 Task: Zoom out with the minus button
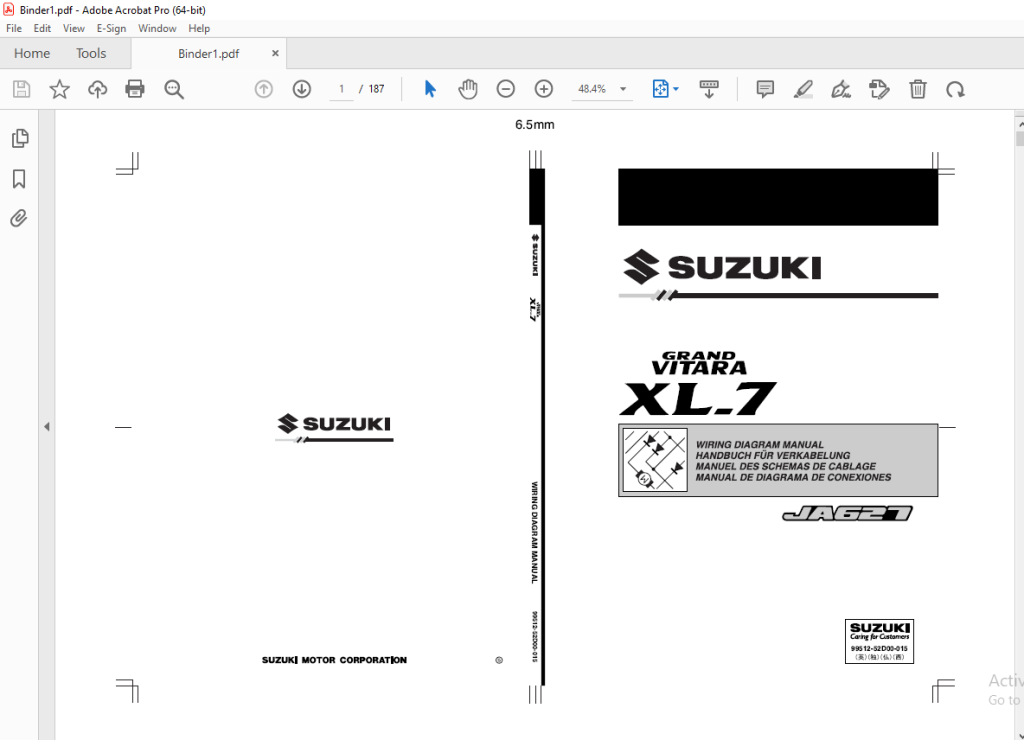click(x=505, y=89)
